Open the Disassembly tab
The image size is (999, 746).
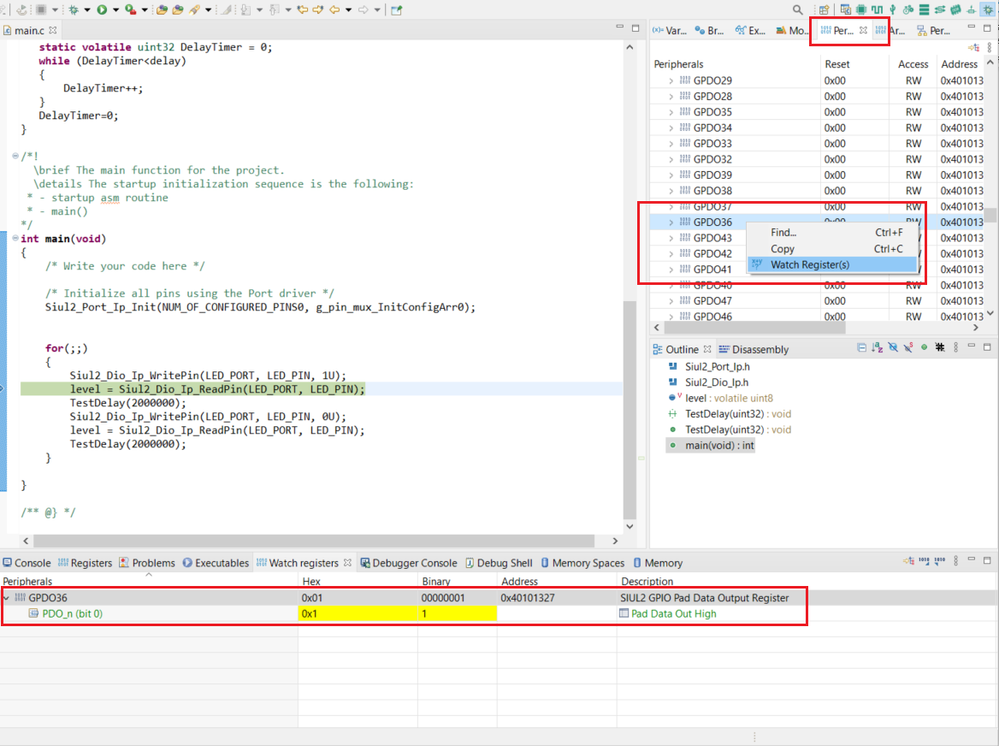point(754,349)
